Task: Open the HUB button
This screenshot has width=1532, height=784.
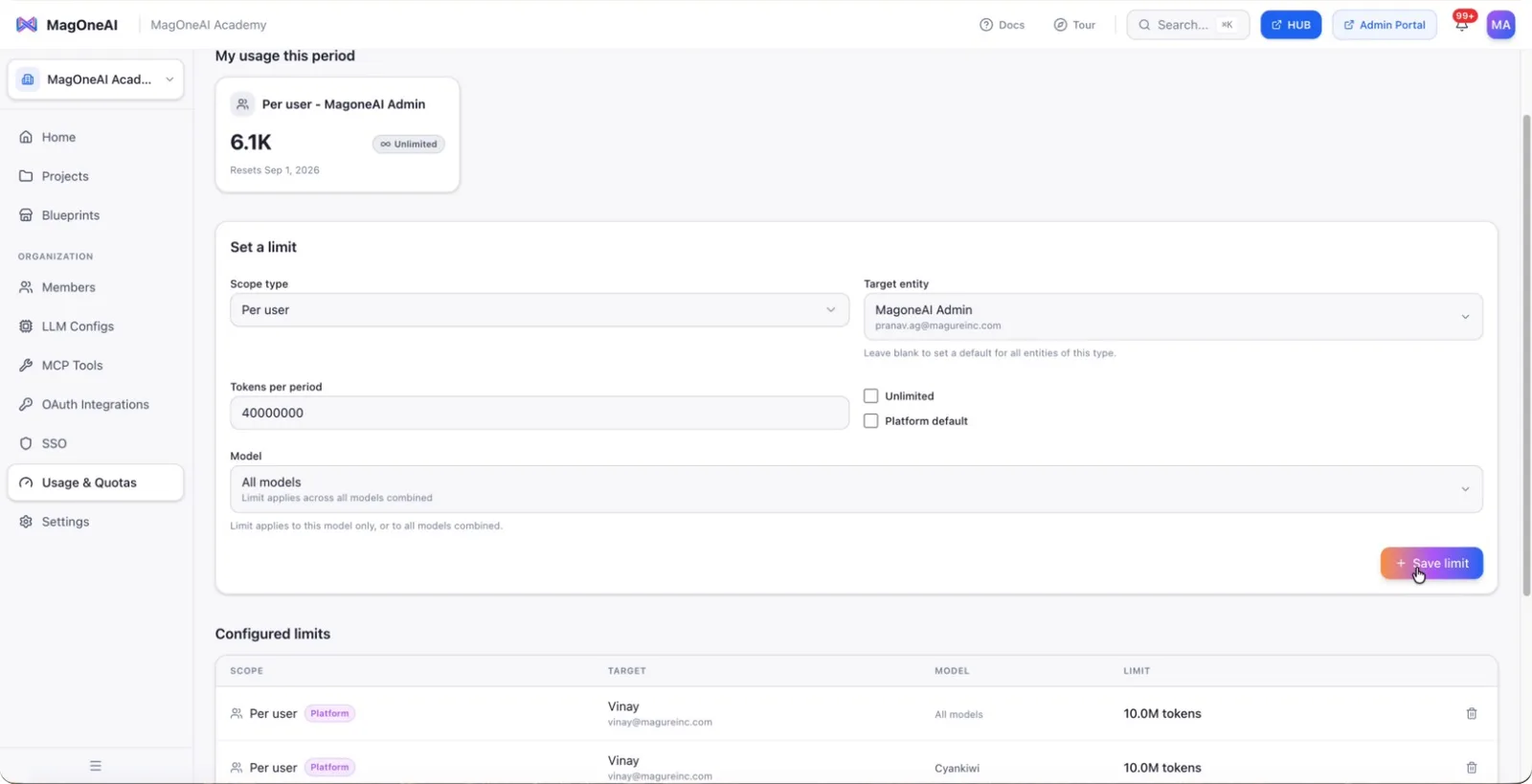Action: pos(1291,25)
